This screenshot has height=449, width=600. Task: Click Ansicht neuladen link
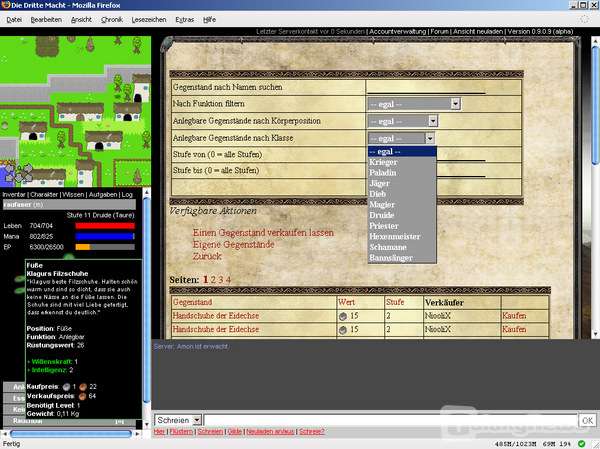tap(478, 31)
